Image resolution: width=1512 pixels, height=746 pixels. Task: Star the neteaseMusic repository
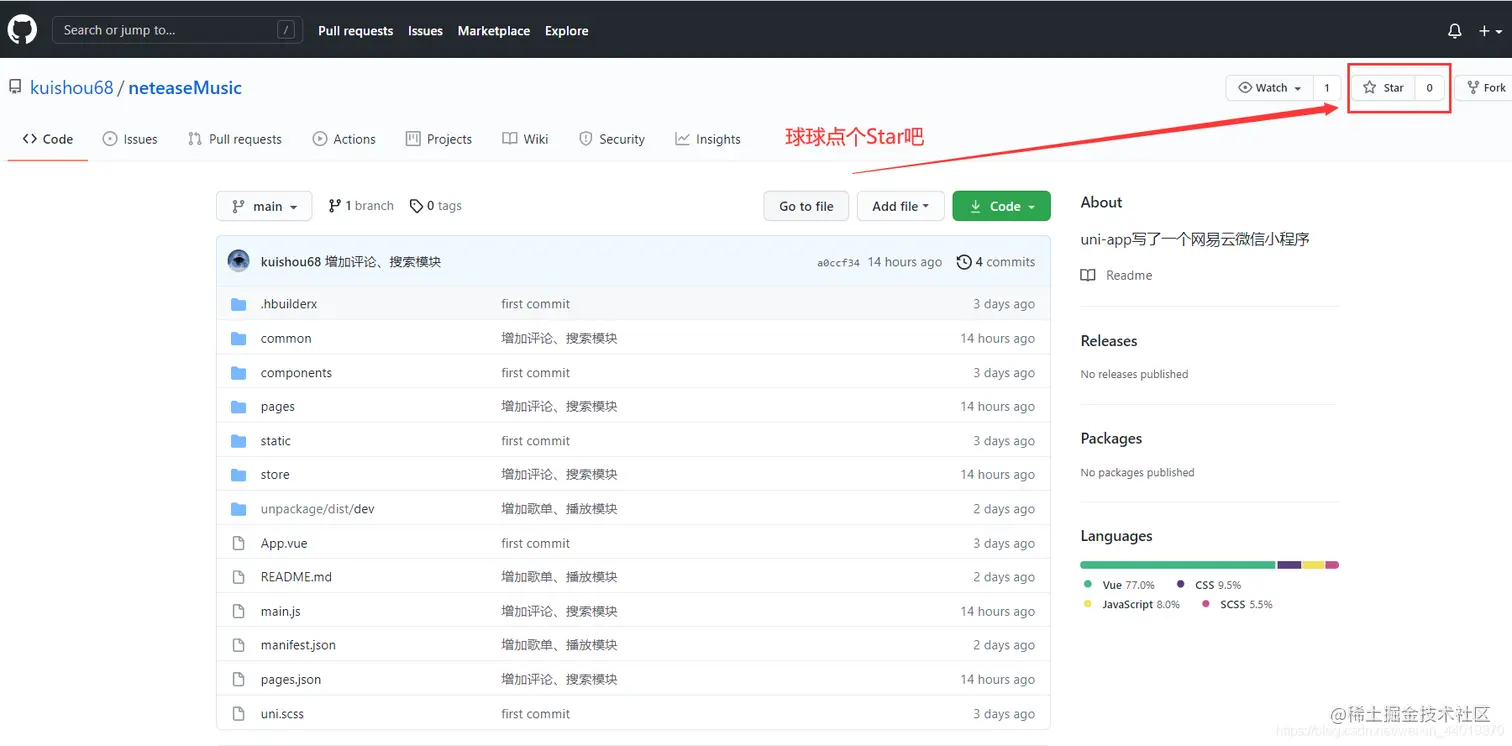click(1383, 88)
